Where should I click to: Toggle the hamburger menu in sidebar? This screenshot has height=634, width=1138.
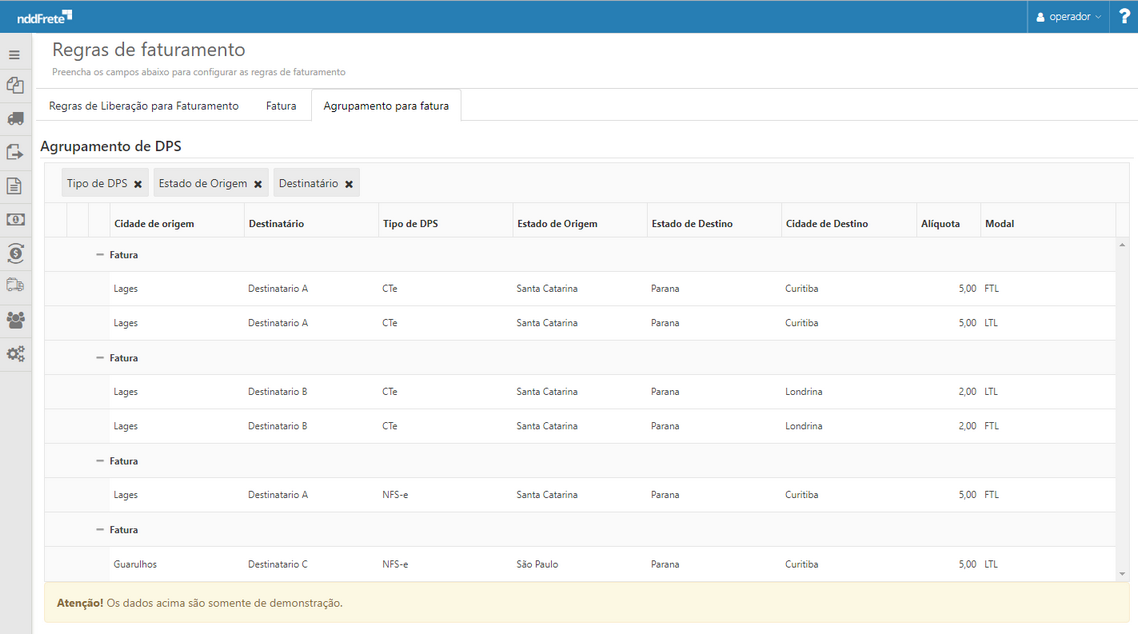click(x=15, y=55)
